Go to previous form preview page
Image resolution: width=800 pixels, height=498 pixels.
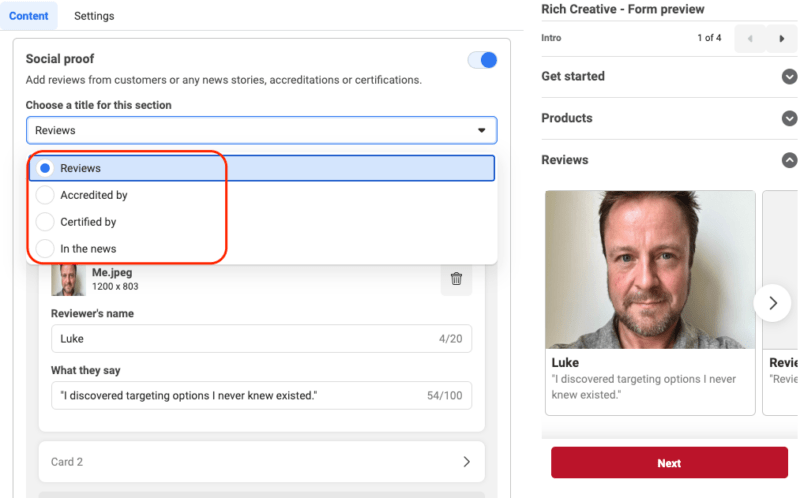click(750, 39)
